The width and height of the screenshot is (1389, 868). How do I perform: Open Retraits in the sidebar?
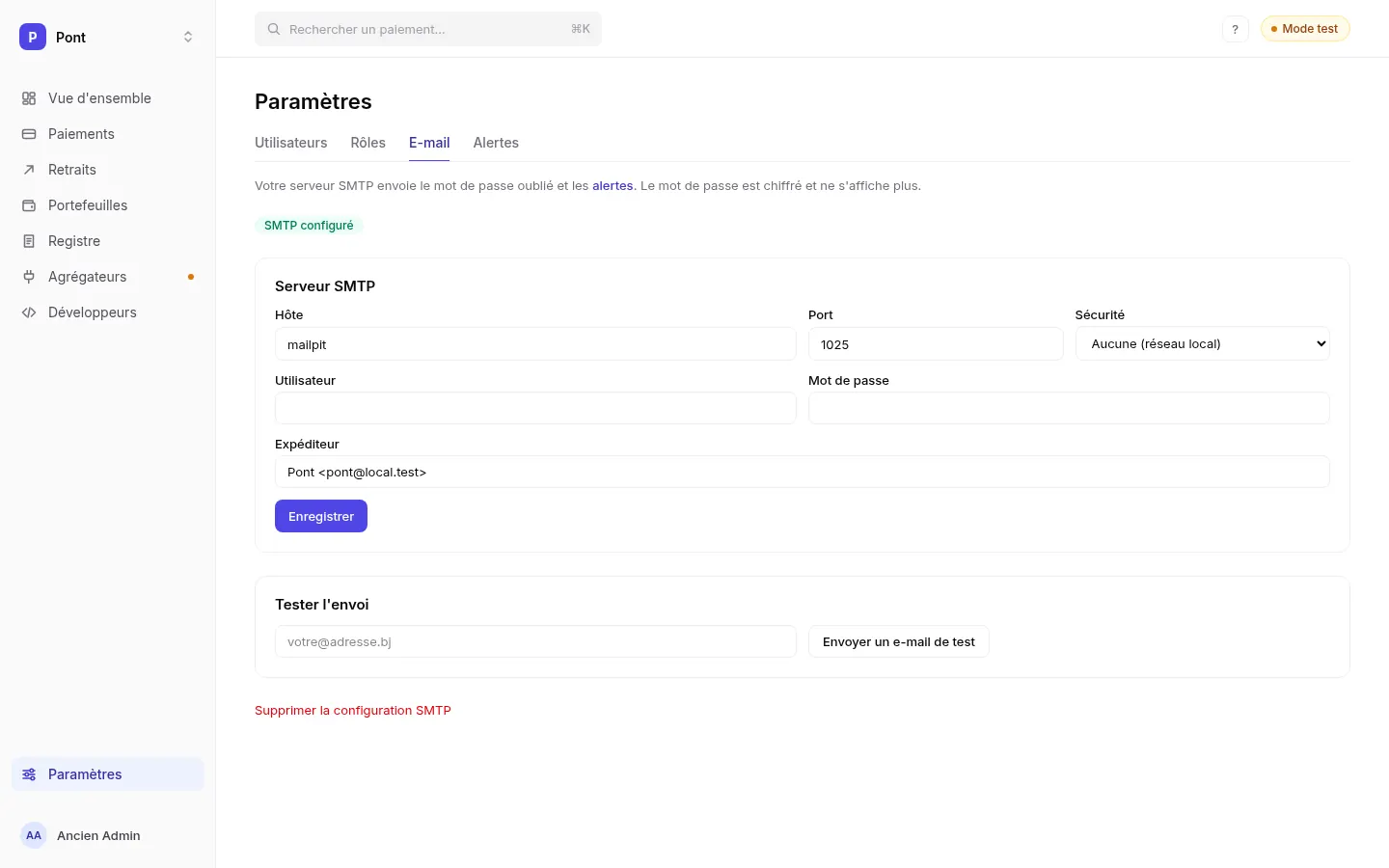[x=108, y=170]
